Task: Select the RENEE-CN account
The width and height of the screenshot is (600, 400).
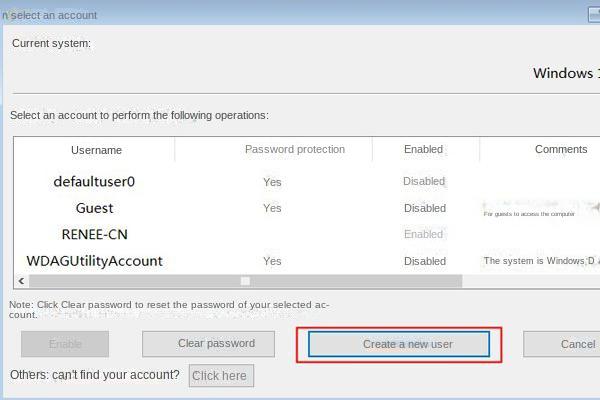Action: [307, 234]
